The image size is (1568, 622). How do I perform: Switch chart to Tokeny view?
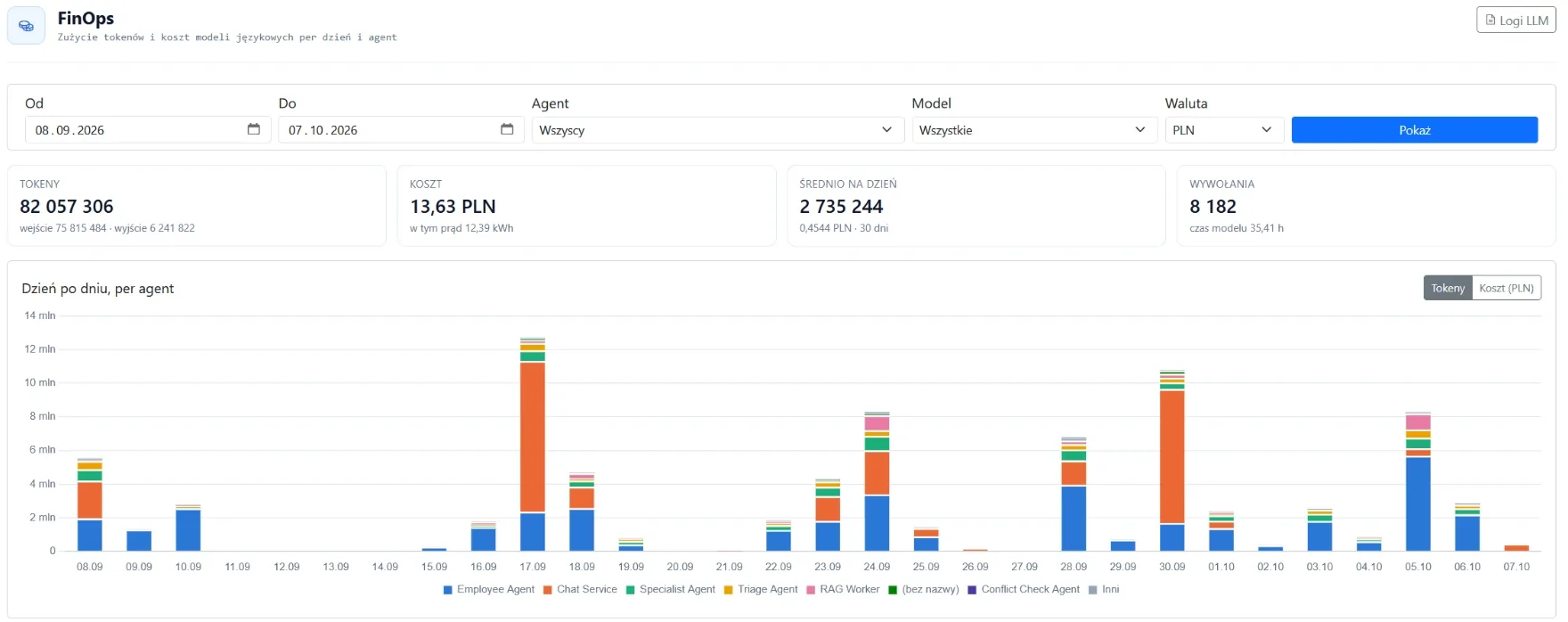point(1448,288)
